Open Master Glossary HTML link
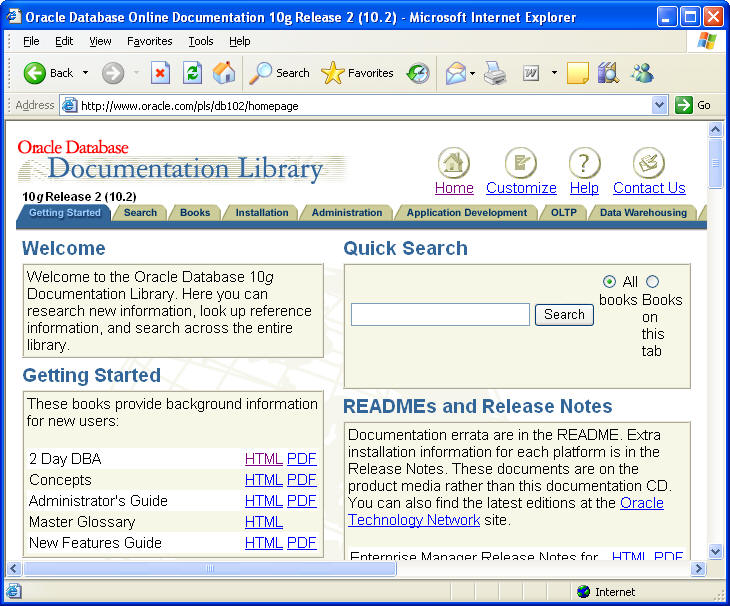This screenshot has height=606, width=730. coord(264,522)
